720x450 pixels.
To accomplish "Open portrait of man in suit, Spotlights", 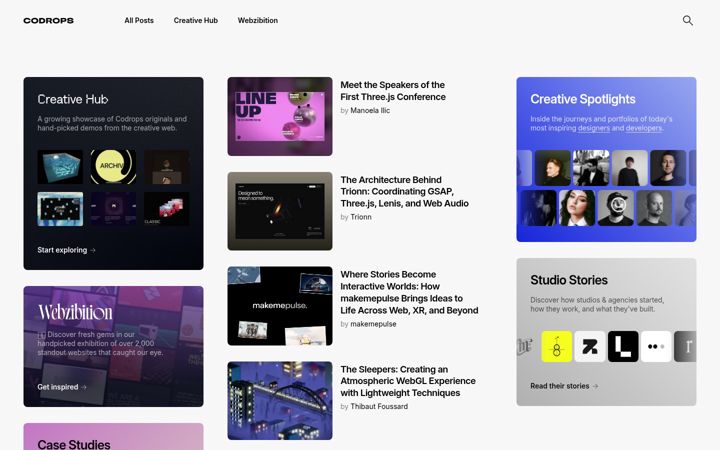I will (591, 168).
